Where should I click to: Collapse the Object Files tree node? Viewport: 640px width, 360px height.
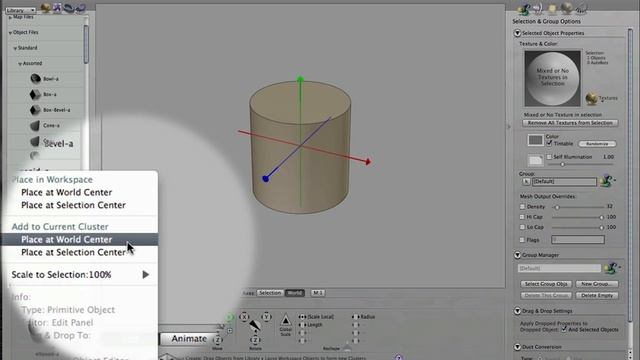click(10, 33)
